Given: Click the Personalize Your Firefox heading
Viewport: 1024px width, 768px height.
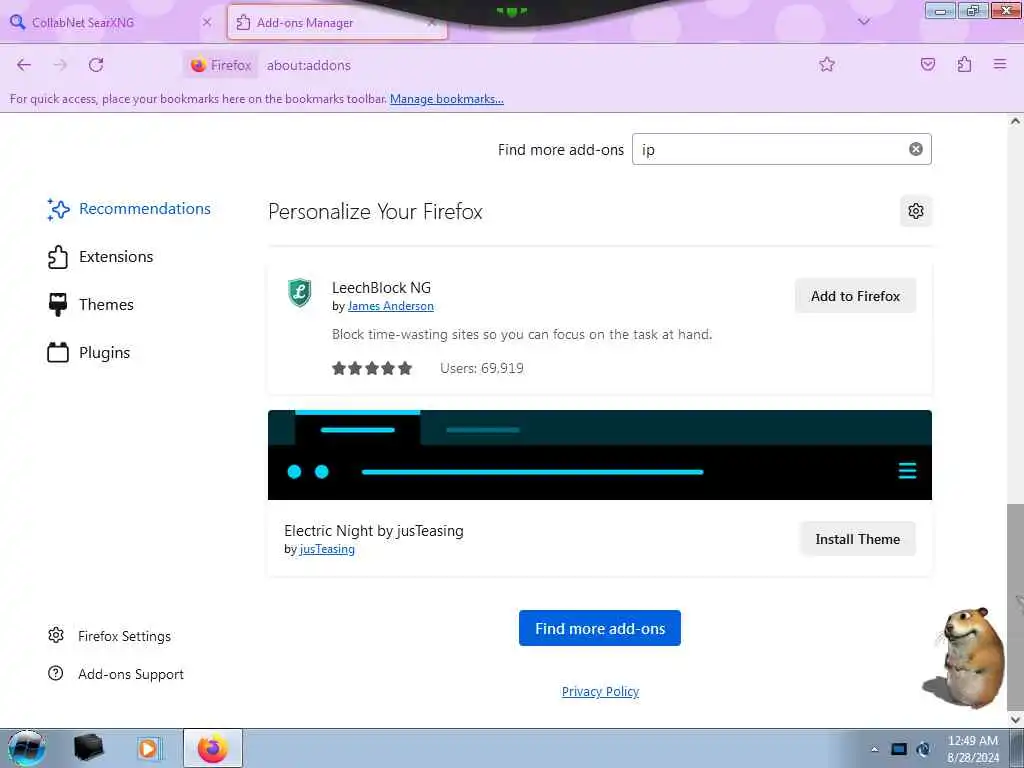Looking at the screenshot, I should pyautogui.click(x=375, y=212).
